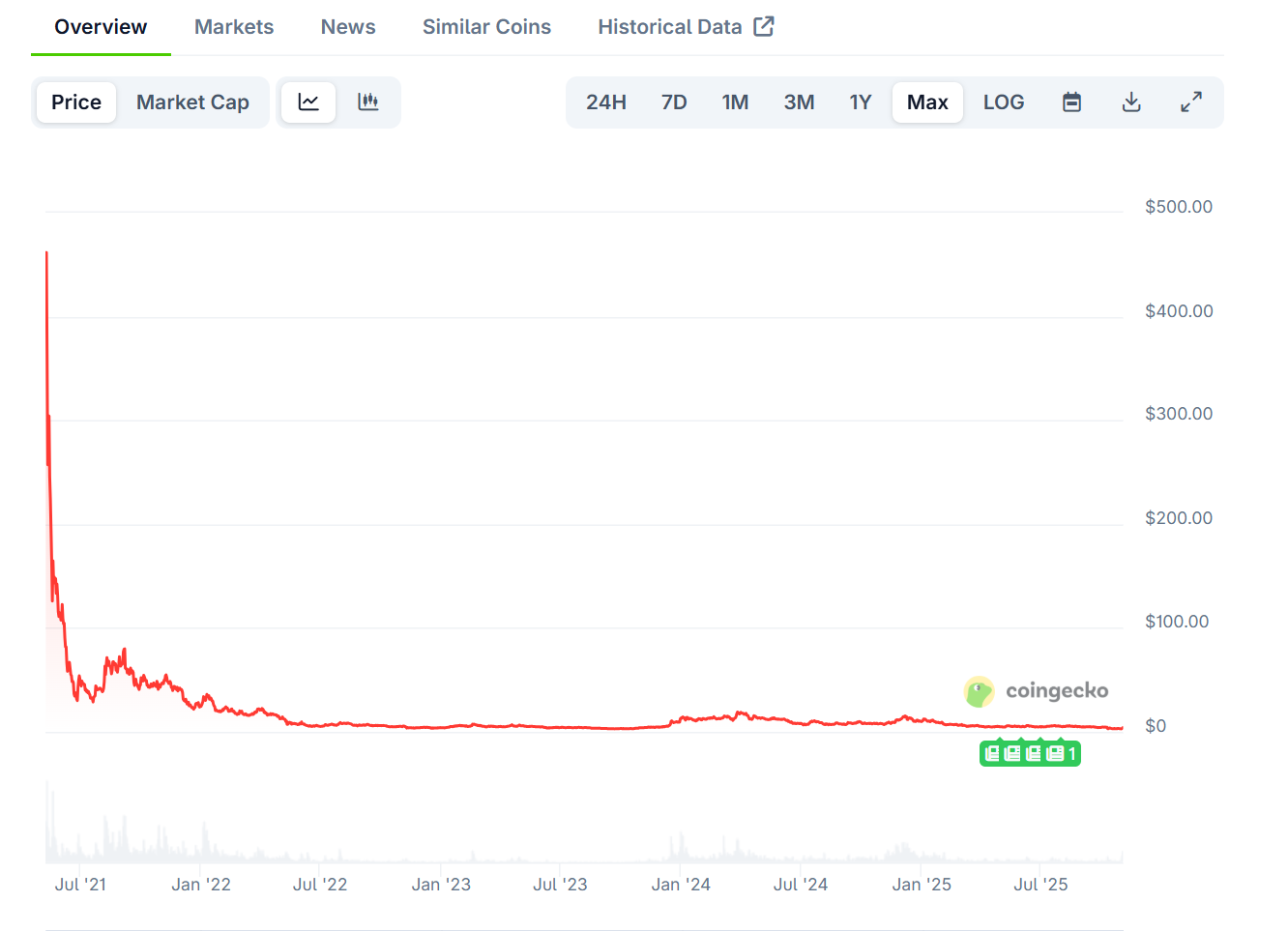Set chart range to 1M
The width and height of the screenshot is (1288, 931).
tap(735, 102)
